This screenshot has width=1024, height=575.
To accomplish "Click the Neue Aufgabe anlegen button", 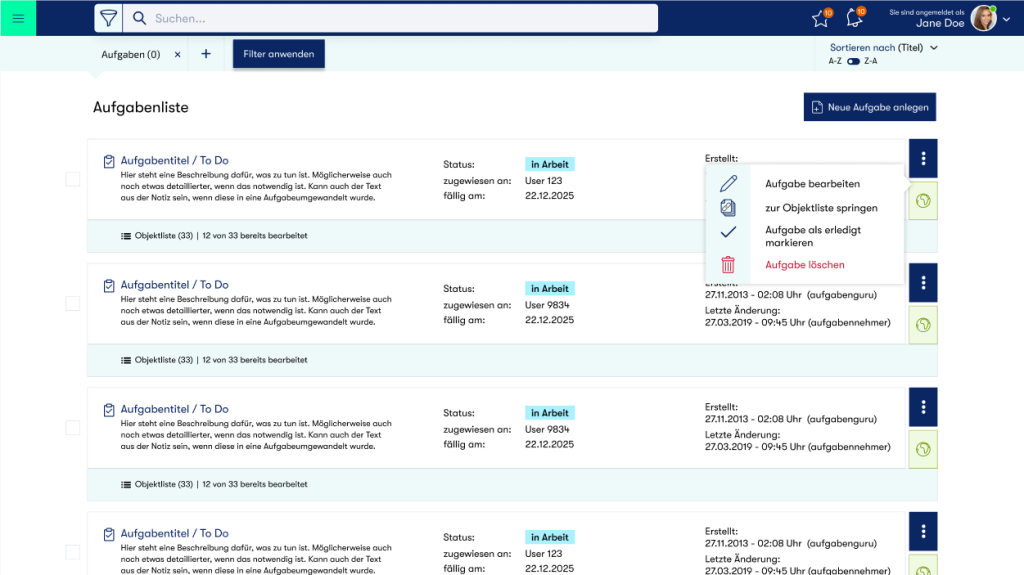I will click(869, 107).
